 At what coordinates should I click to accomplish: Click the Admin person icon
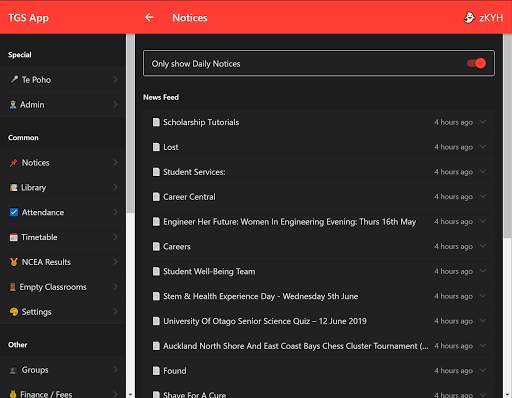13,105
